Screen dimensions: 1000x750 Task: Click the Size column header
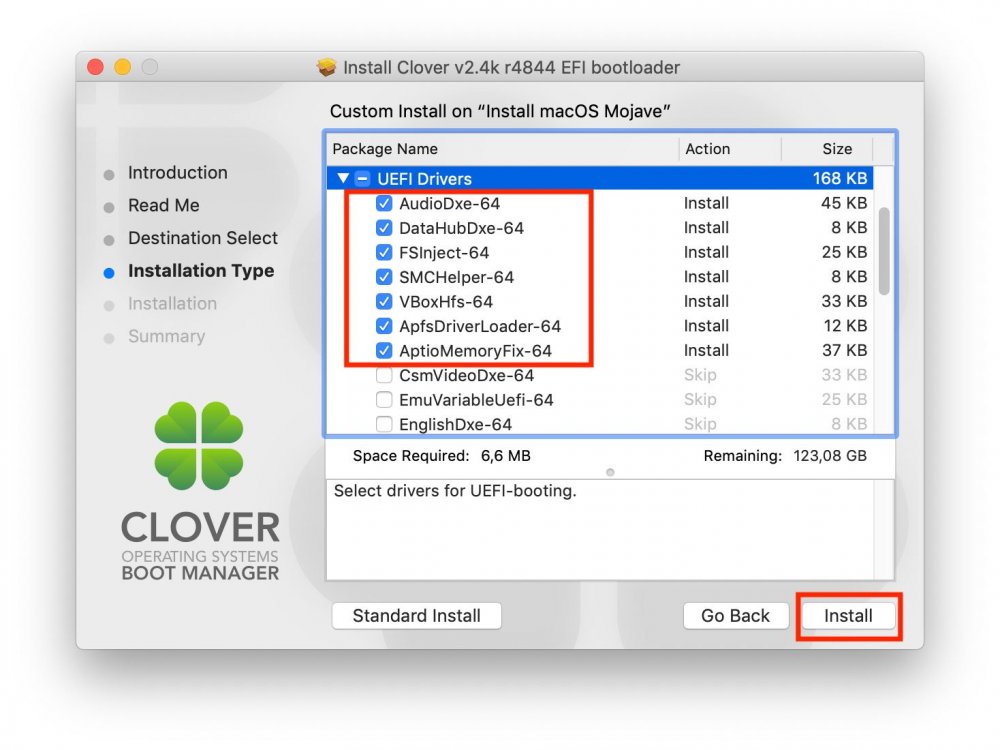[x=837, y=149]
